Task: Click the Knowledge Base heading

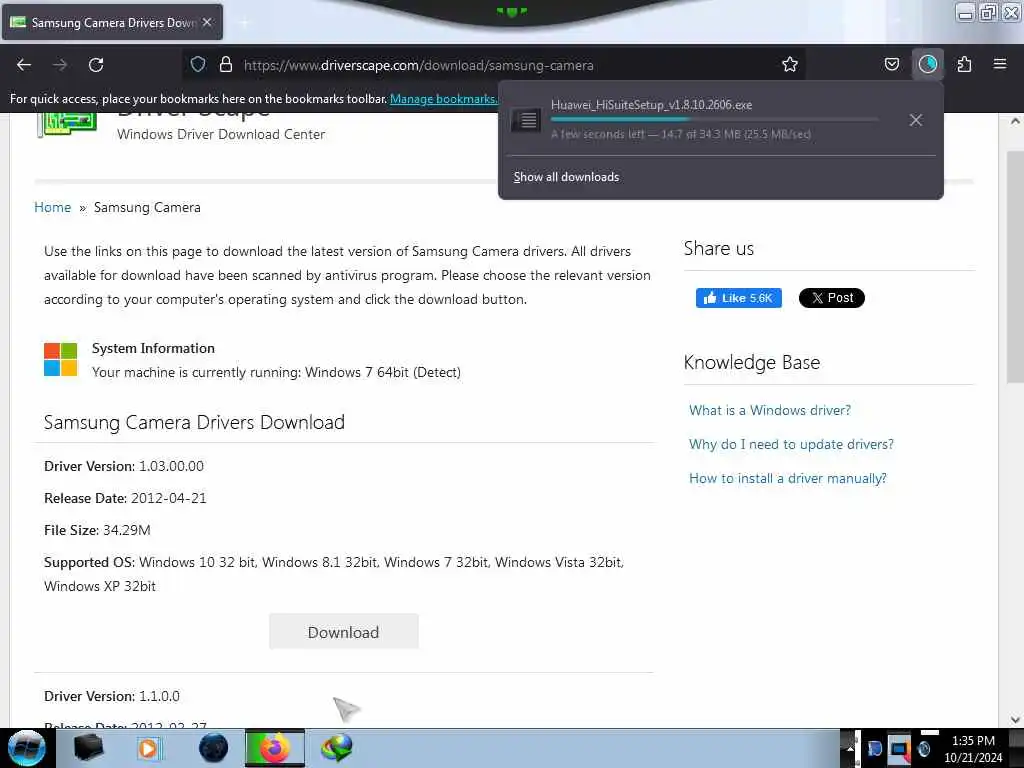Action: (752, 362)
